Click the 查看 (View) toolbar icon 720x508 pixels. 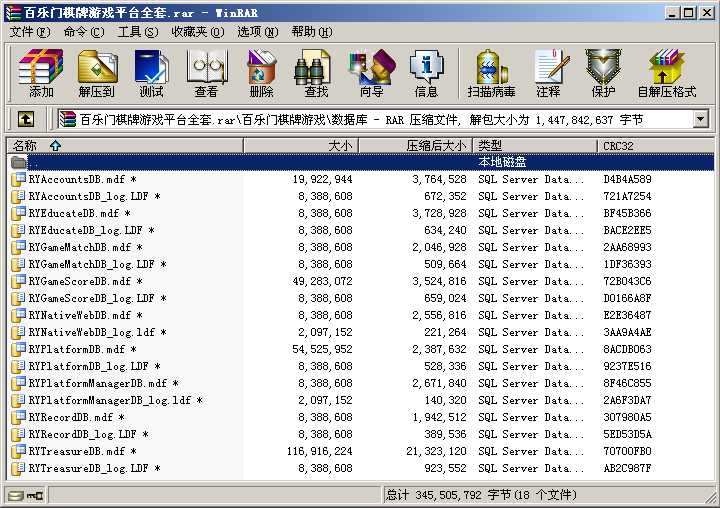pos(206,73)
